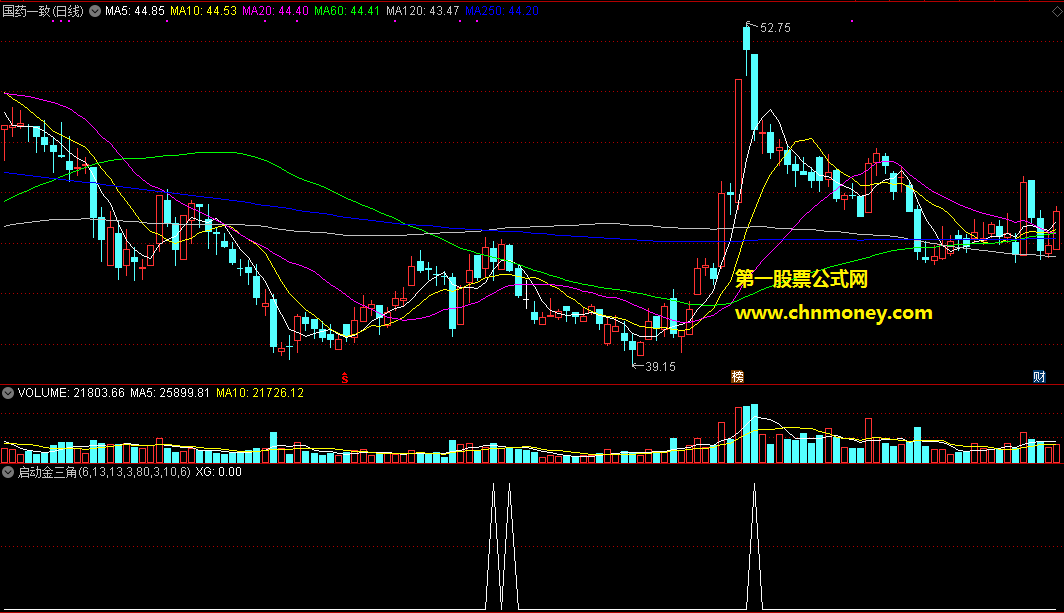Click the XG: 0.00 value

click(218, 472)
